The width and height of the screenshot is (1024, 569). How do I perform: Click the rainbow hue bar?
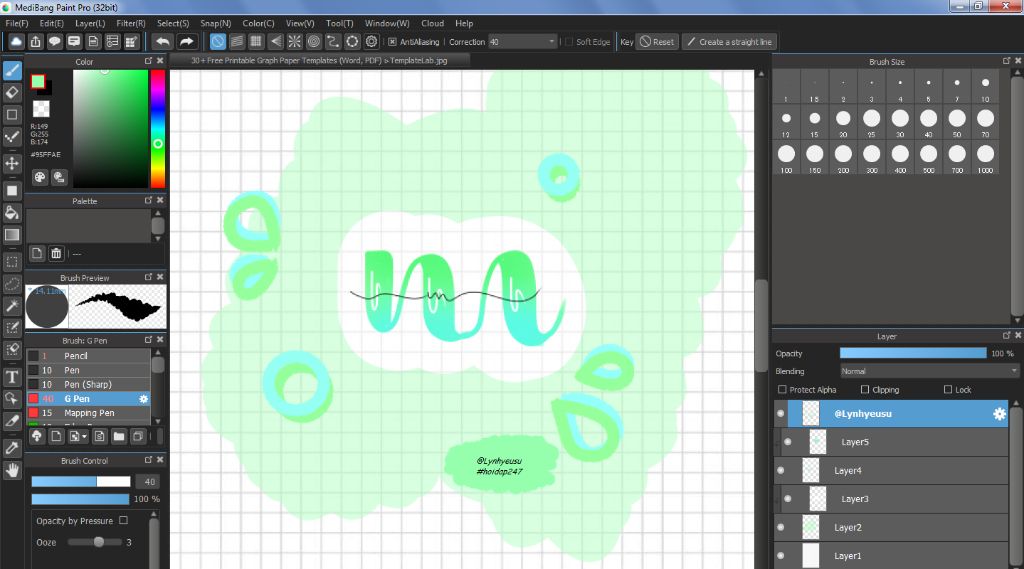(x=158, y=129)
